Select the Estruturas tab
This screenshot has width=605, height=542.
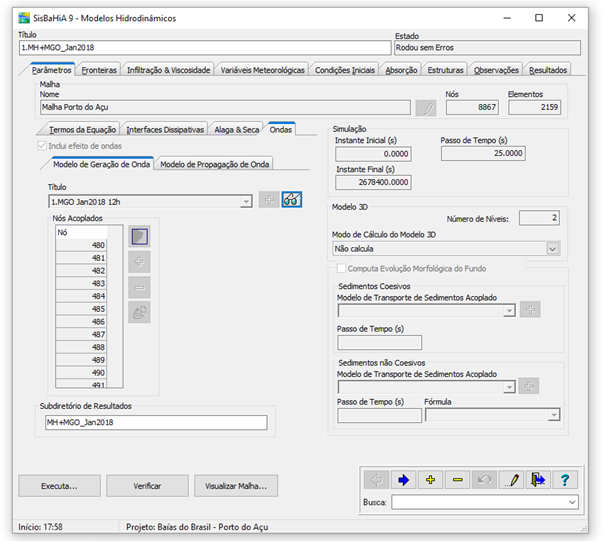[x=445, y=70]
